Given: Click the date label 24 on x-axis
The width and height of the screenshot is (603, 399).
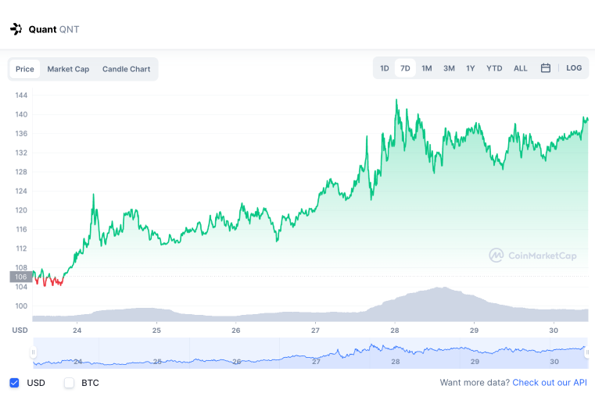Looking at the screenshot, I should point(77,330).
